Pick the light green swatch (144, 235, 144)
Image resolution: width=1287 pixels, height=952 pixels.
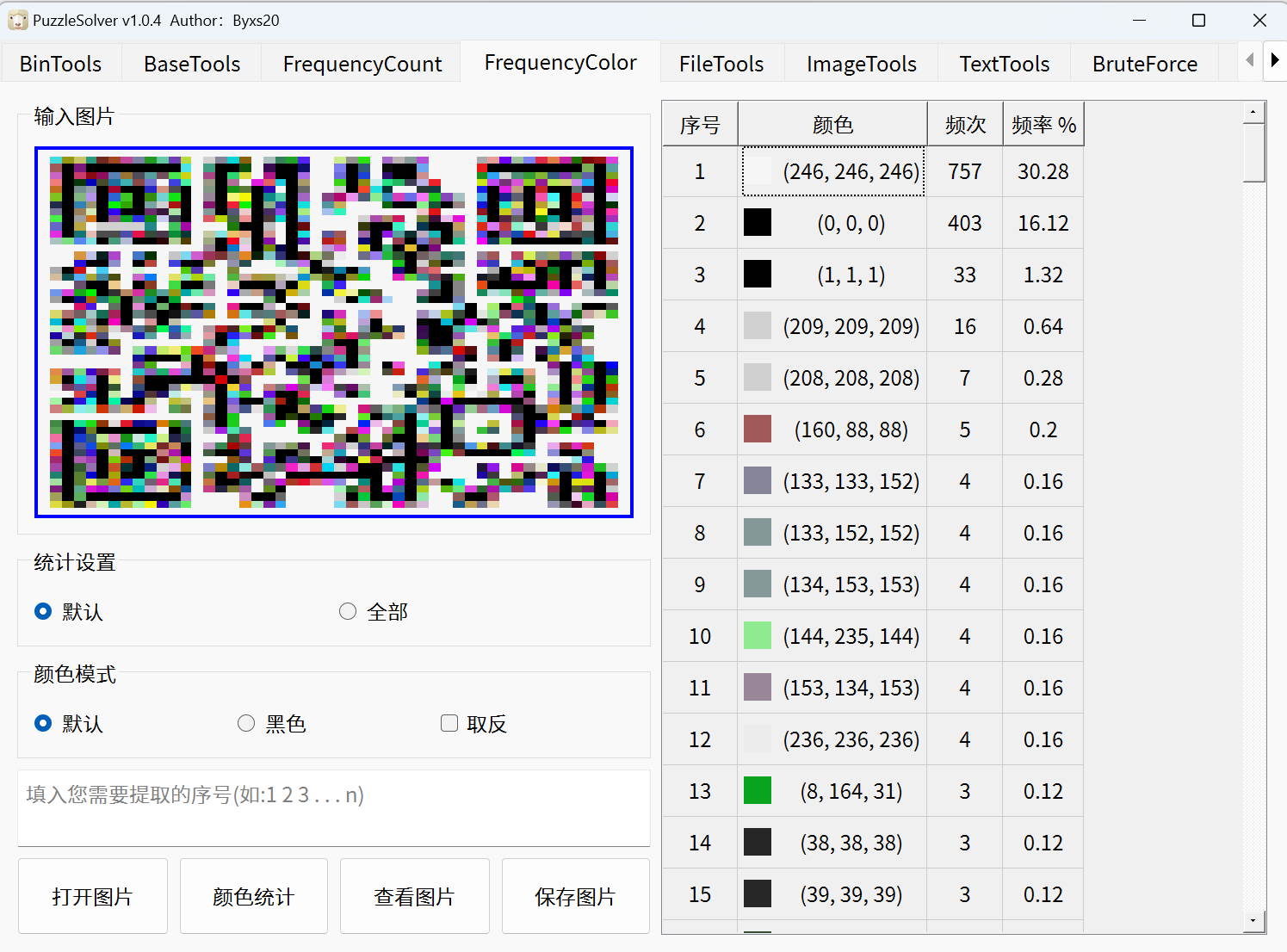758,636
